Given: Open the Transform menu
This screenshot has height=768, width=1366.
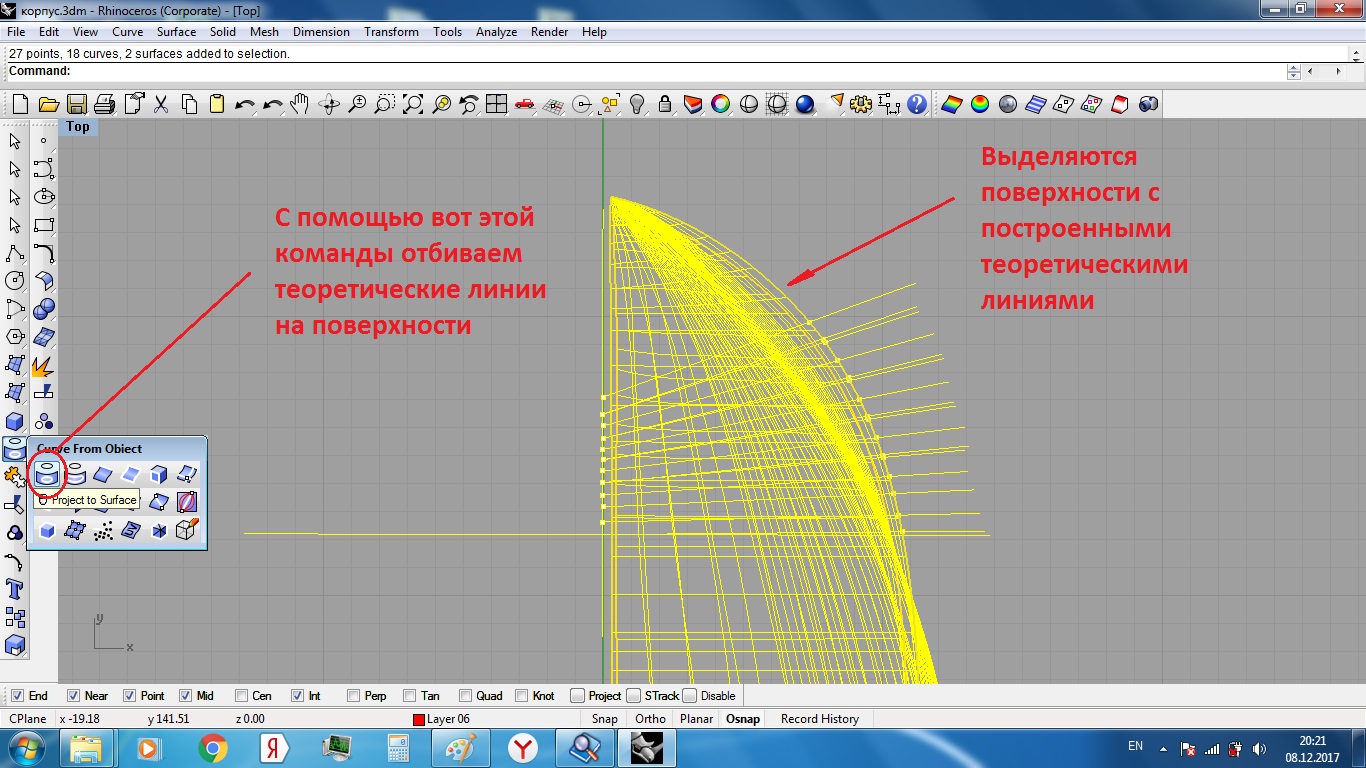Looking at the screenshot, I should (x=391, y=32).
